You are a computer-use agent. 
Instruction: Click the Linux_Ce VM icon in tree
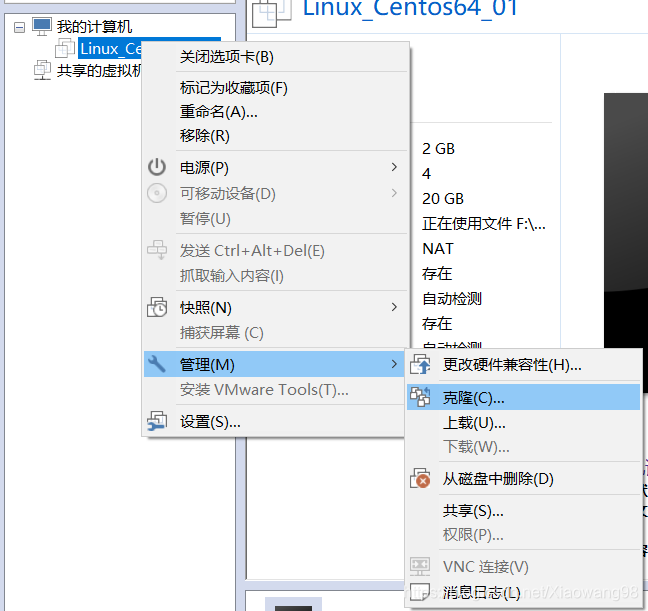[x=65, y=48]
